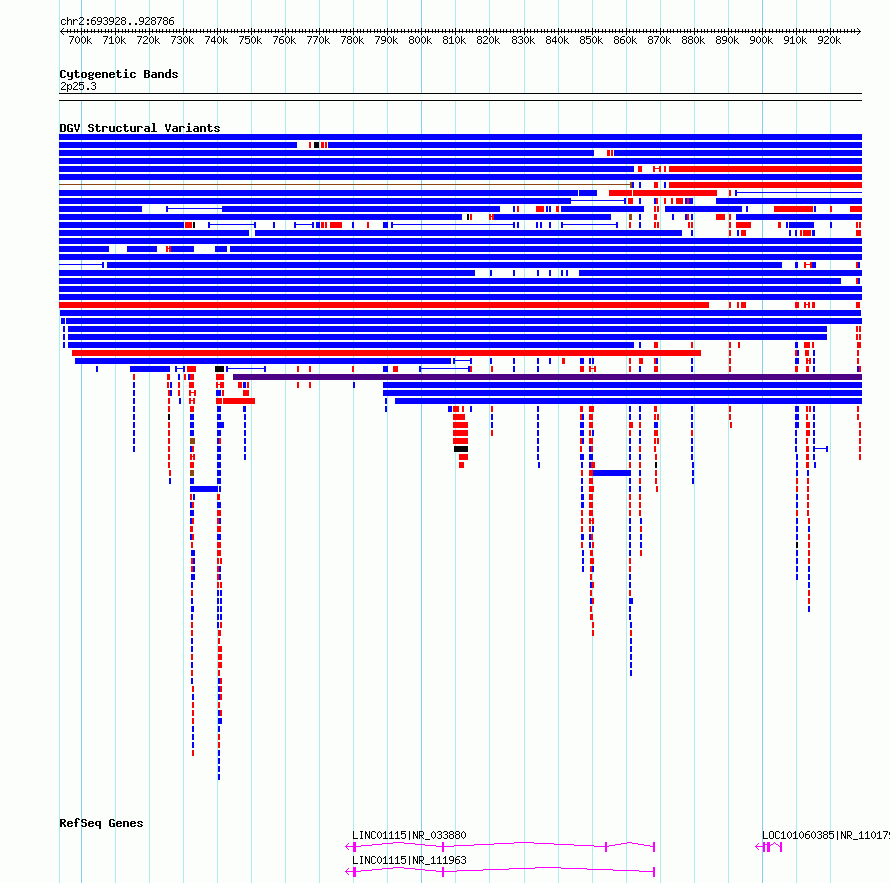Viewport: 890px width, 883px height.
Task: Click the blue variant bar linking the 735k and 740k columns
Action: pyautogui.click(x=204, y=489)
